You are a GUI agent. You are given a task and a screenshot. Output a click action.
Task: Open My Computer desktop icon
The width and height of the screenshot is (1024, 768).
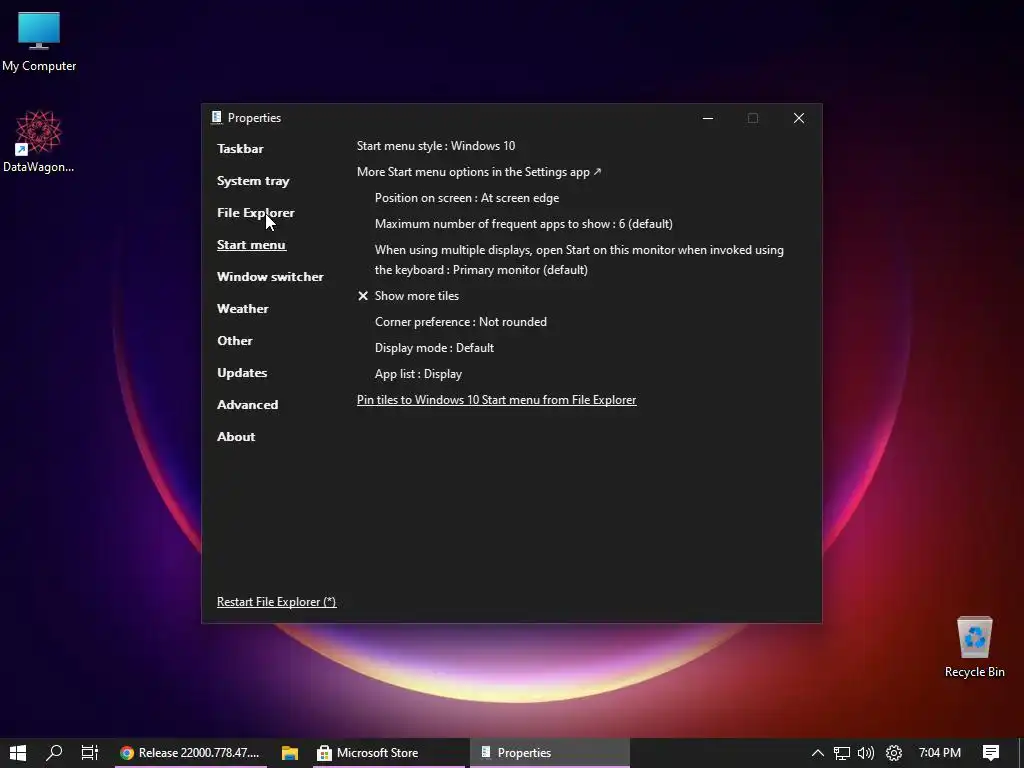[x=39, y=40]
